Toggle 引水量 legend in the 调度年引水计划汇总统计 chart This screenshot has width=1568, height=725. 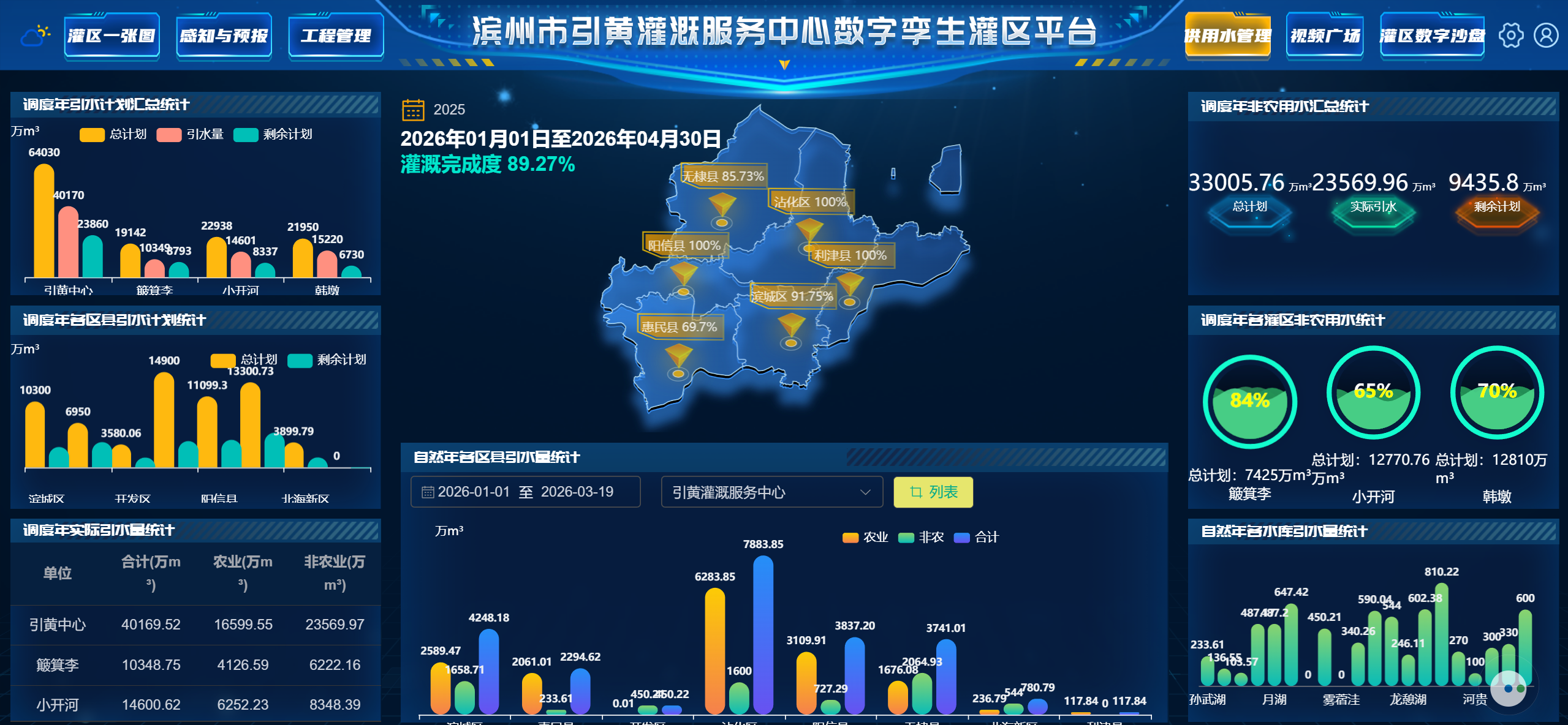(x=190, y=135)
